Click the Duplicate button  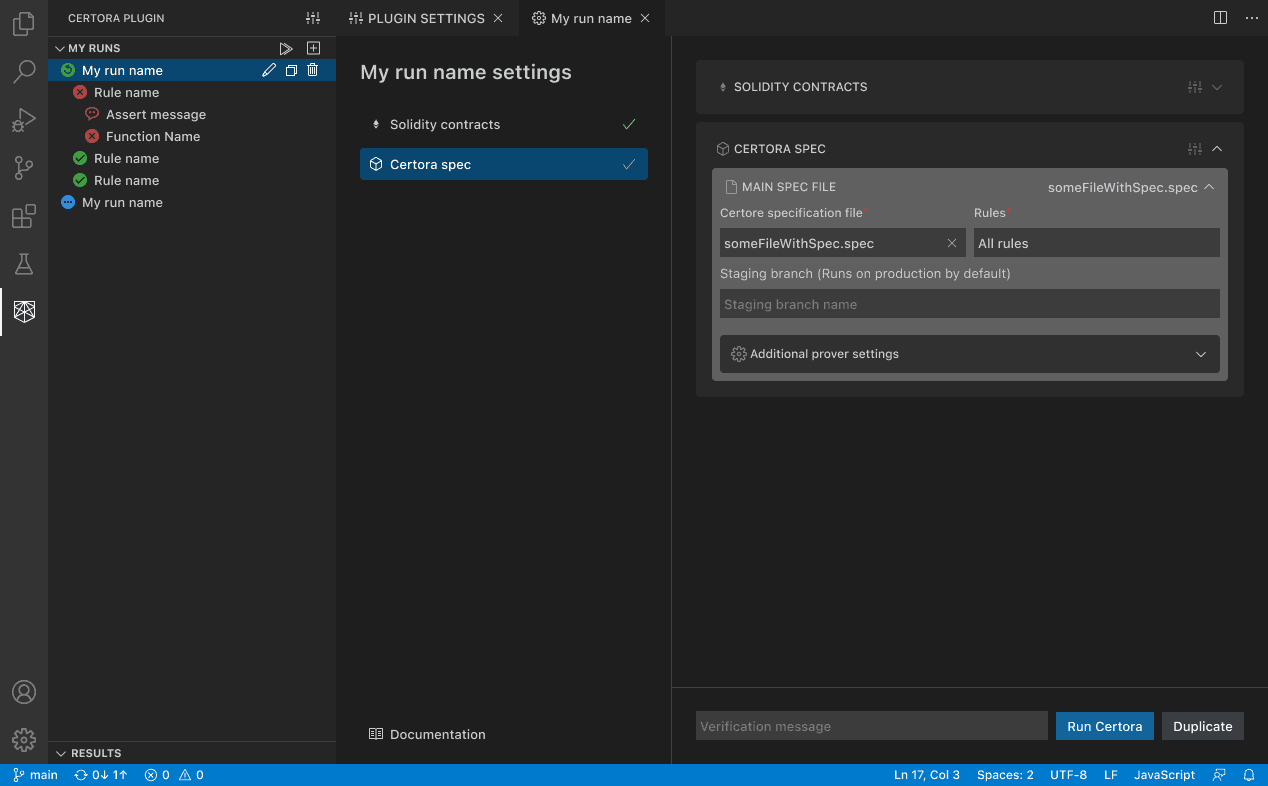point(1203,726)
